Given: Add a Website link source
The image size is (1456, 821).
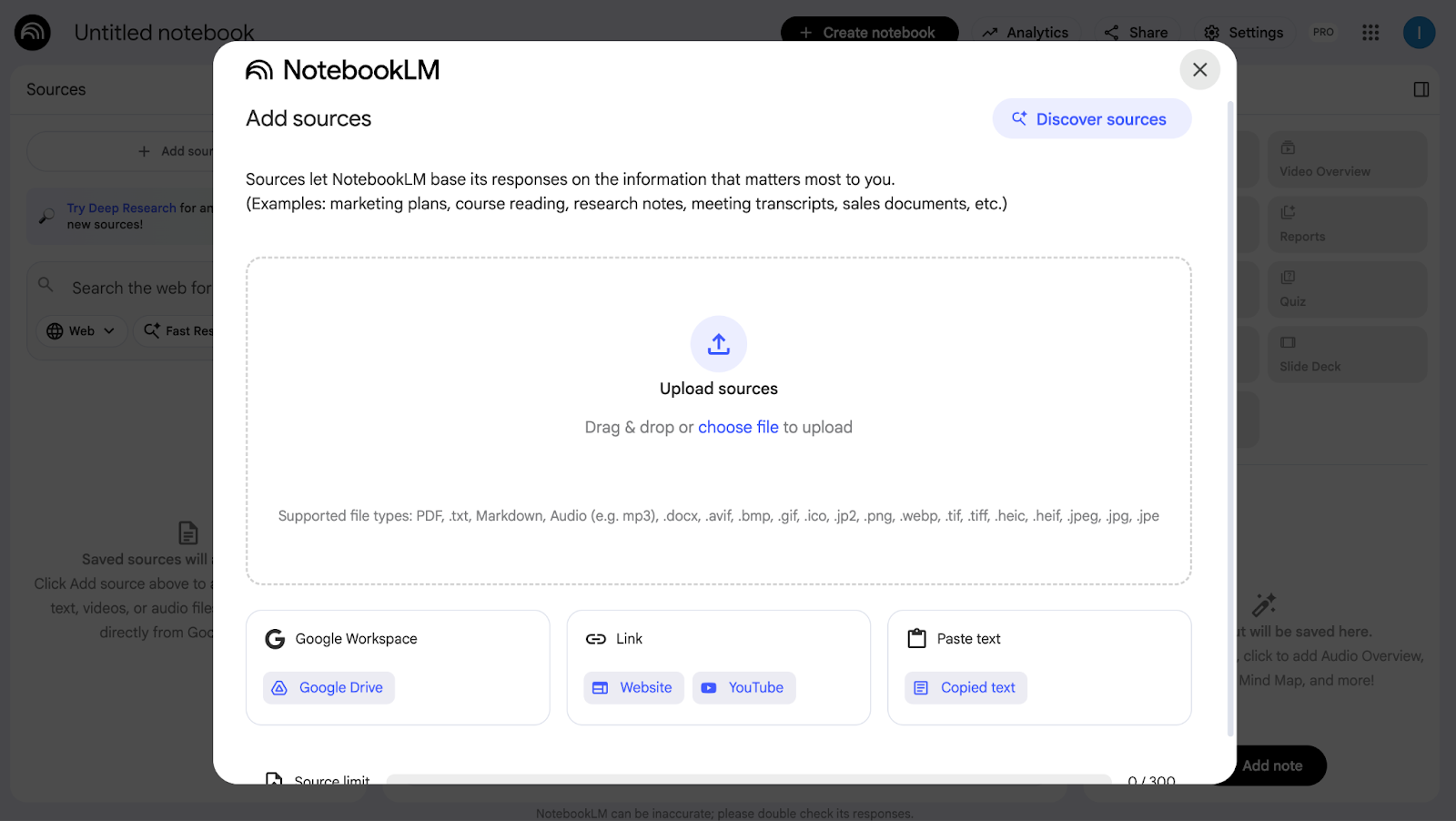Looking at the screenshot, I should (x=633, y=687).
